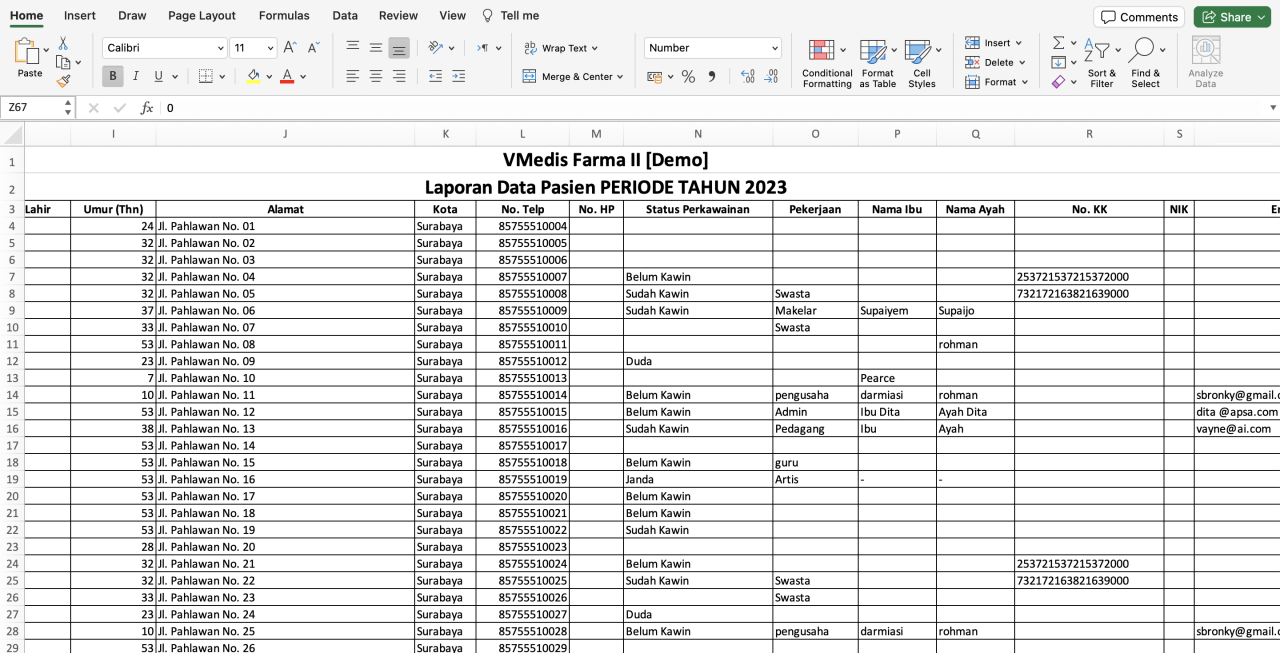Open the Comments pane button
This screenshot has height=653, width=1280.
1139,17
